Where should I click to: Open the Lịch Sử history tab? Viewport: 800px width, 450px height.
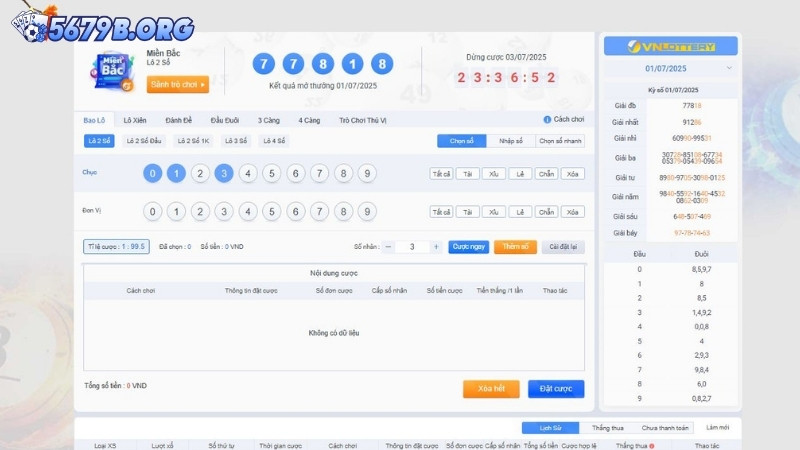(550, 428)
